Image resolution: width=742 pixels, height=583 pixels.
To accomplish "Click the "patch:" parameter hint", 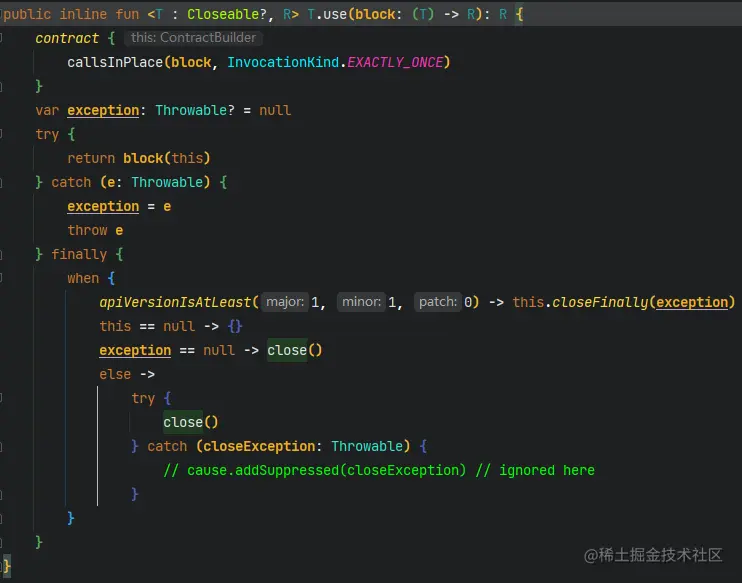I will pyautogui.click(x=438, y=302).
